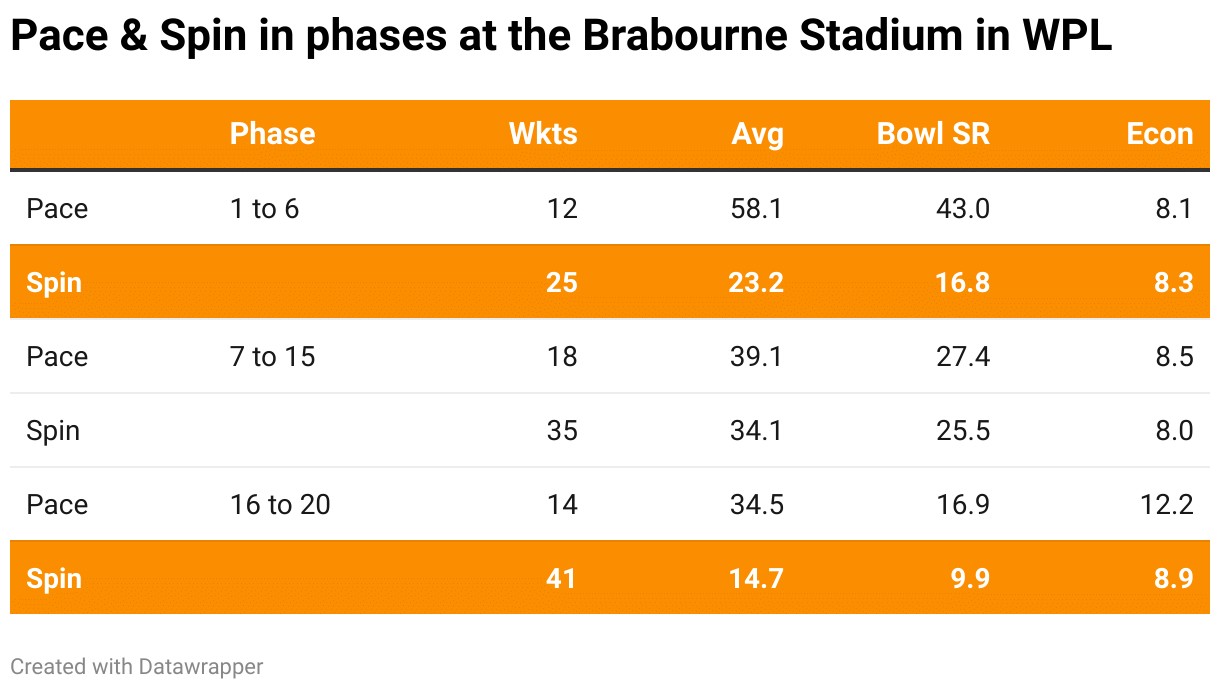Select the 27.4 strike rate value
The height and width of the screenshot is (690, 1220).
tap(962, 357)
